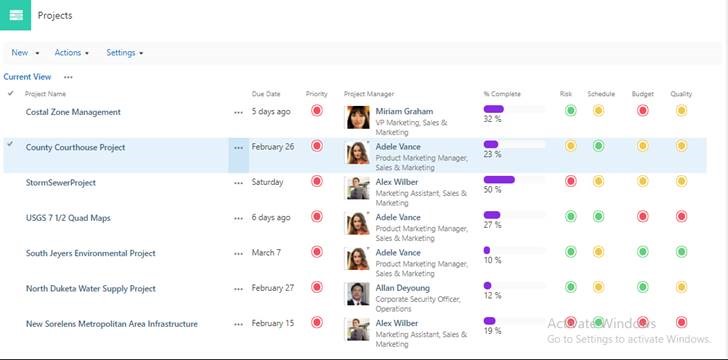Click green Budget indicator for North Duketa
This screenshot has height=360, width=728.
pos(643,287)
